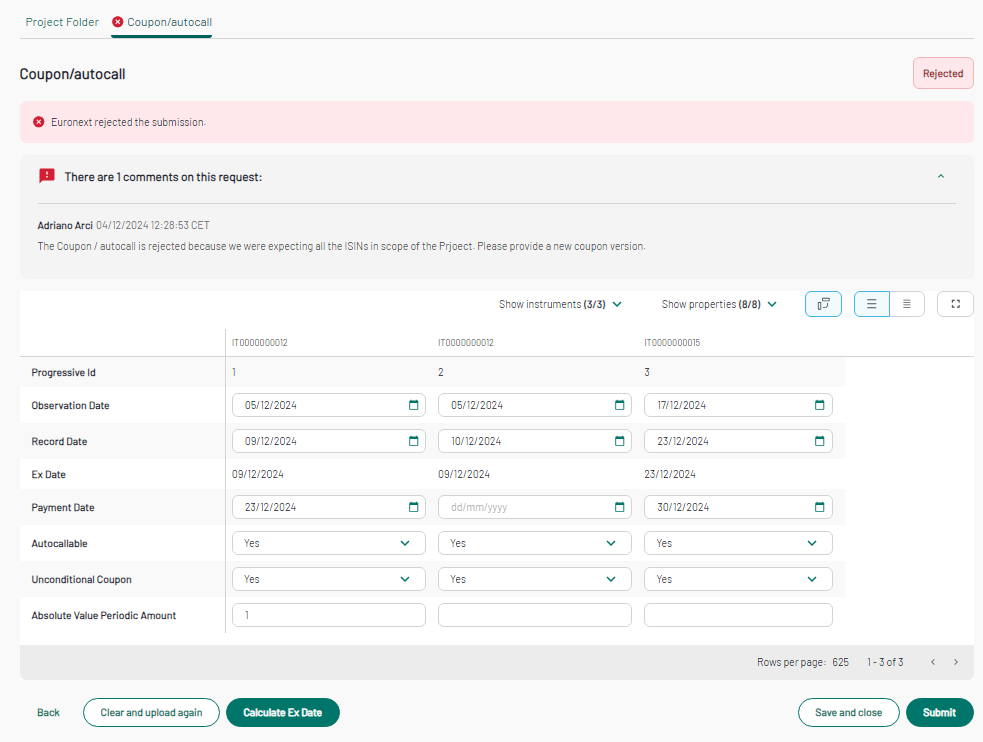Open calendar for Record Date 09/12/2024
Screen dimensions: 983x742
pyautogui.click(x=413, y=441)
